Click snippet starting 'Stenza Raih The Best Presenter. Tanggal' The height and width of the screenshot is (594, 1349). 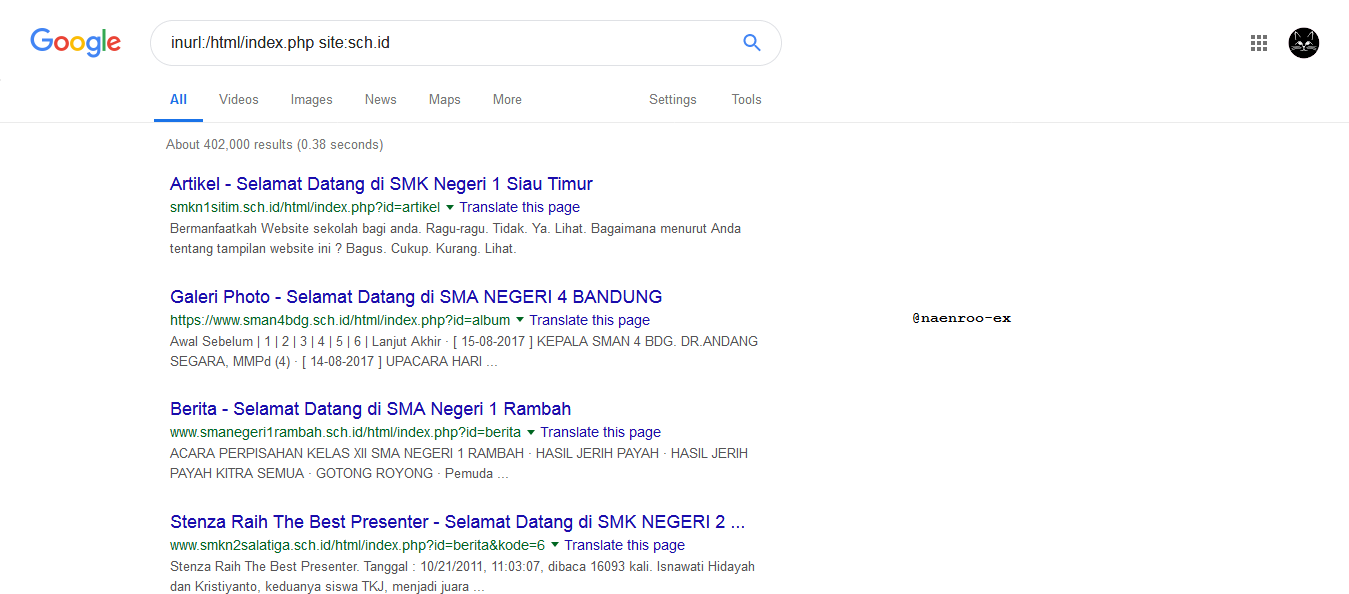(462, 577)
